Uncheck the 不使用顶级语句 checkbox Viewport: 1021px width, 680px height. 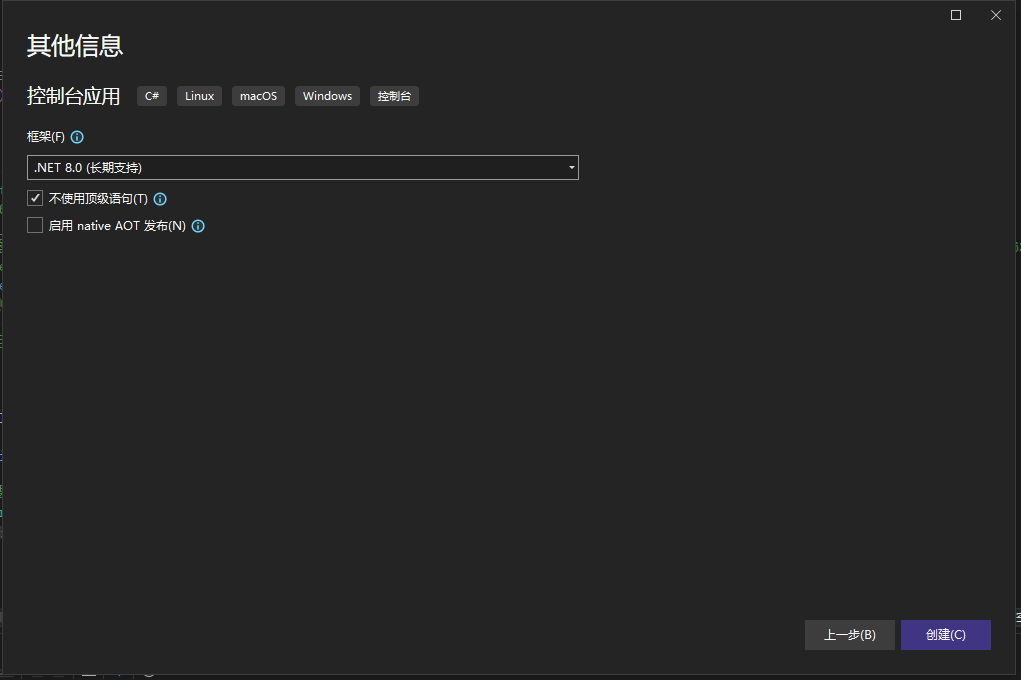(35, 198)
